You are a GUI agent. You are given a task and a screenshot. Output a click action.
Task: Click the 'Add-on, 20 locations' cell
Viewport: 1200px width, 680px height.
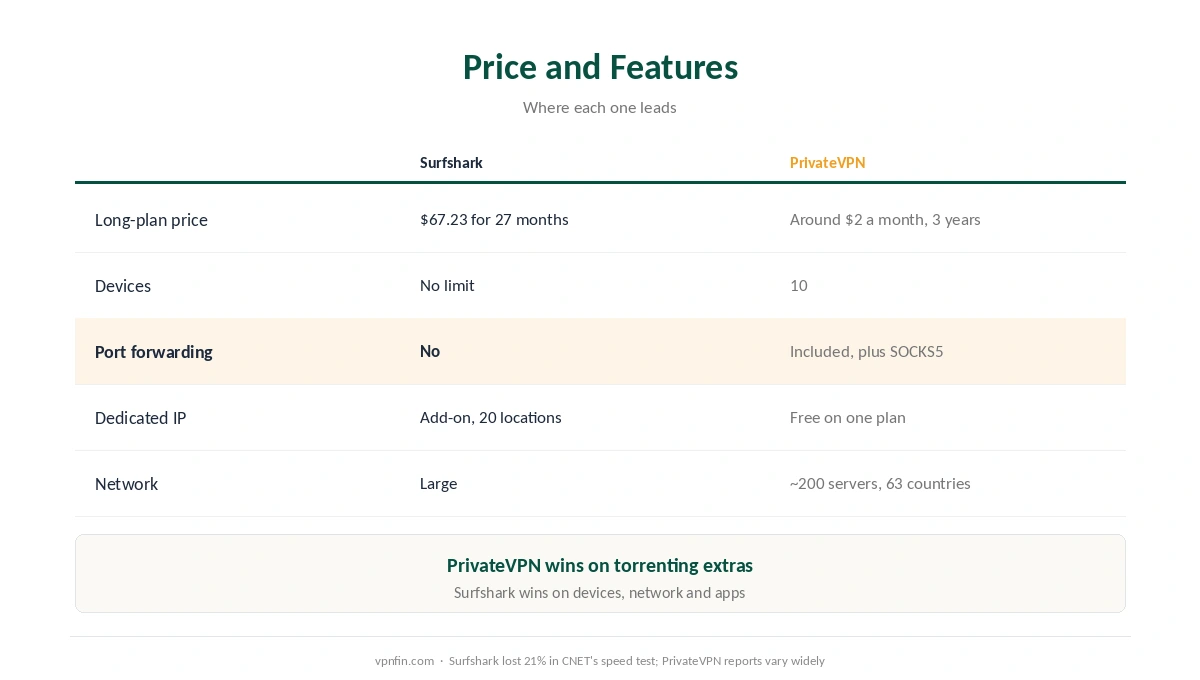tap(491, 418)
